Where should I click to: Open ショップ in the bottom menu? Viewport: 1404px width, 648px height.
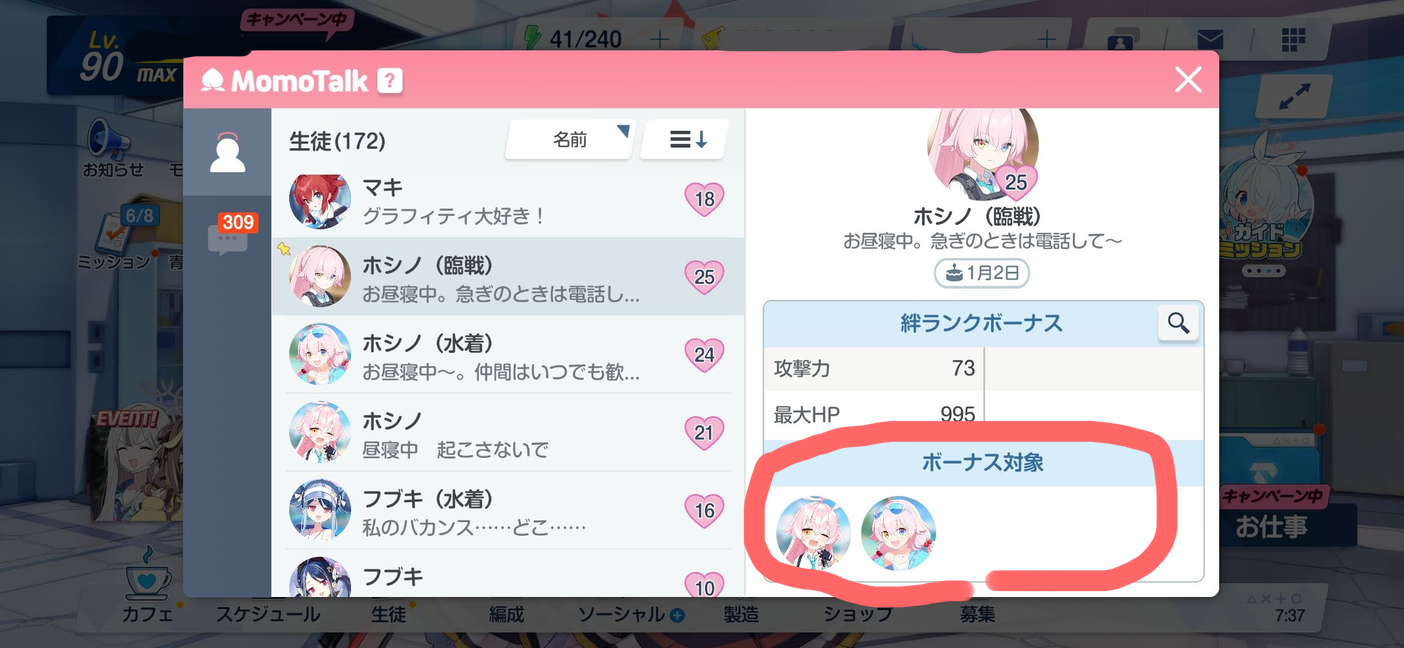click(x=857, y=614)
